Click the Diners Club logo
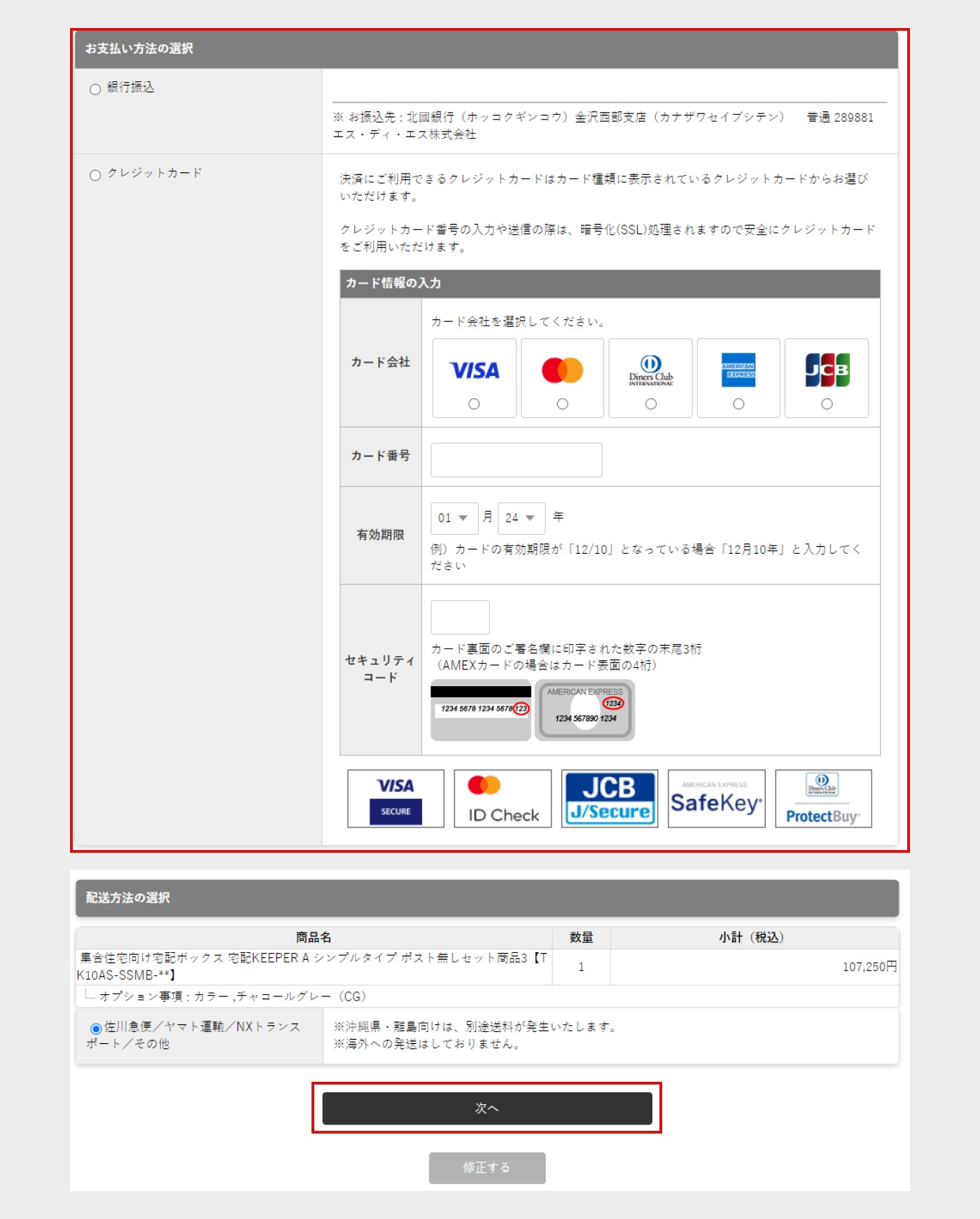This screenshot has width=980, height=1219. click(650, 370)
